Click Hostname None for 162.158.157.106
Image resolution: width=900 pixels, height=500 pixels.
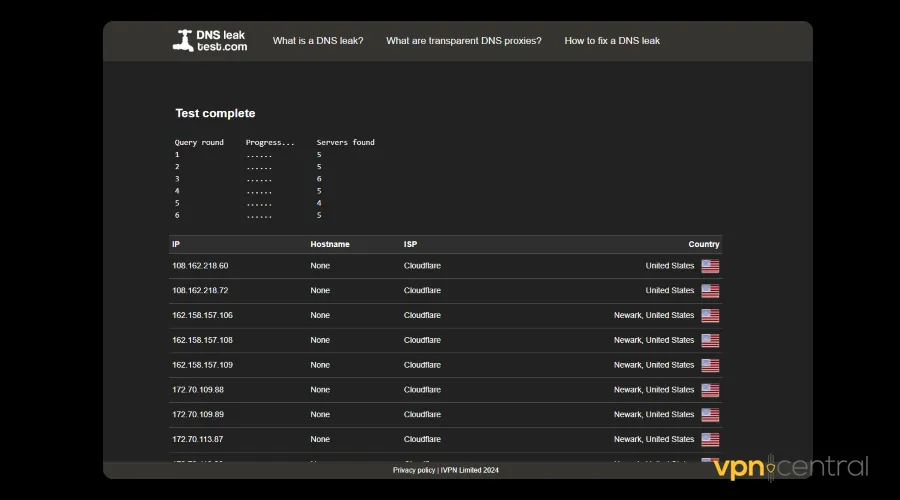(320, 315)
